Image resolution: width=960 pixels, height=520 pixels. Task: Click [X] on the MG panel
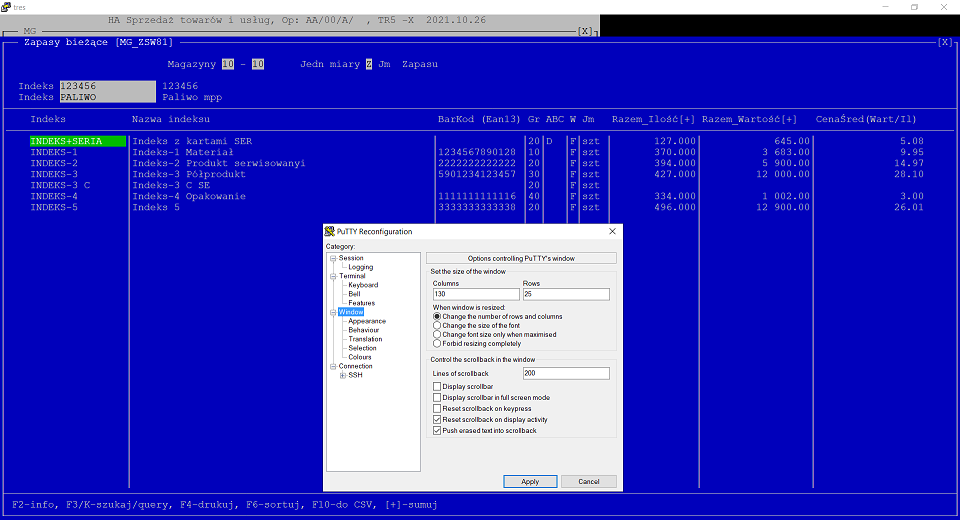[x=585, y=31]
